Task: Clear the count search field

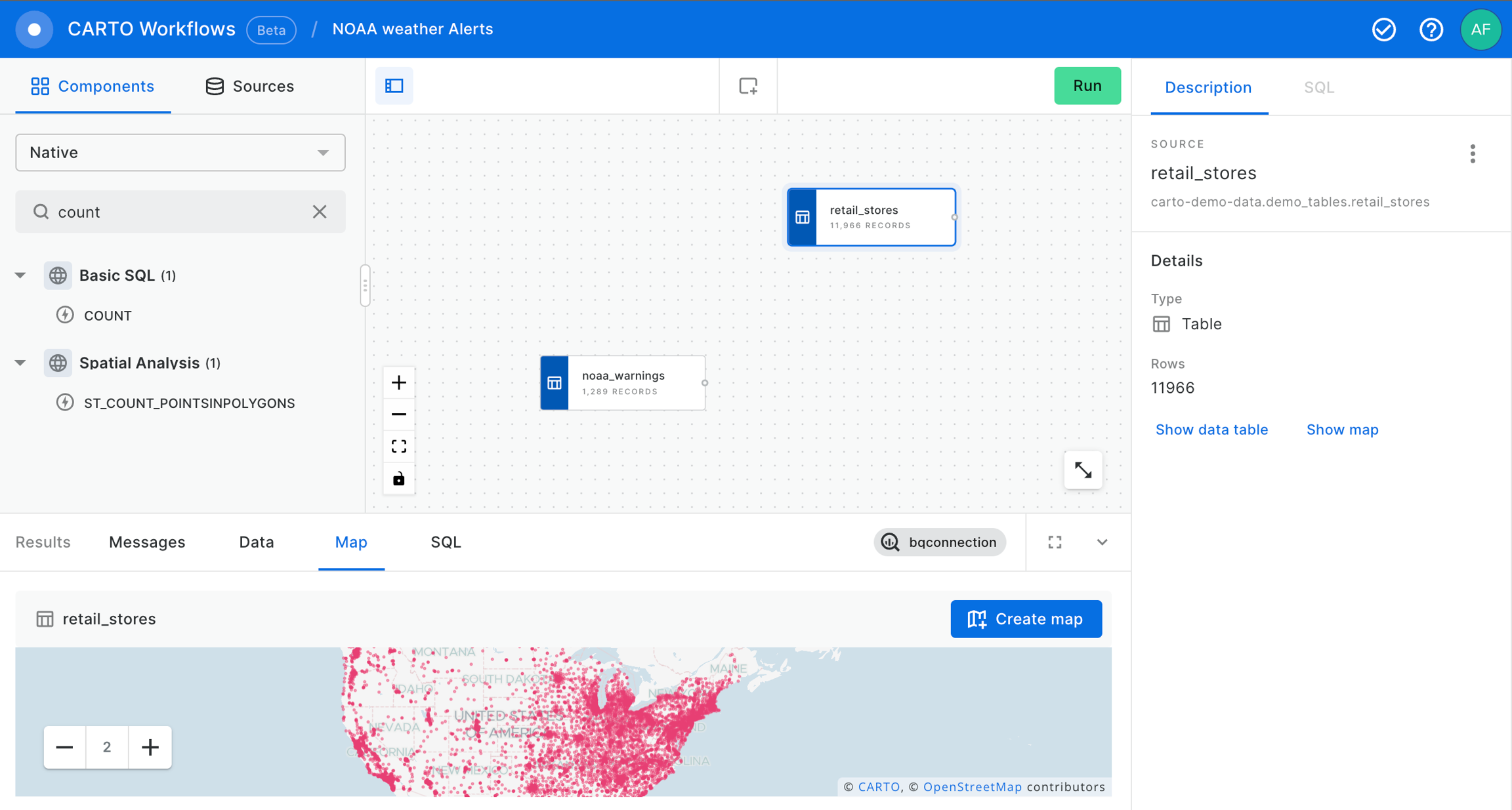Action: (x=320, y=212)
